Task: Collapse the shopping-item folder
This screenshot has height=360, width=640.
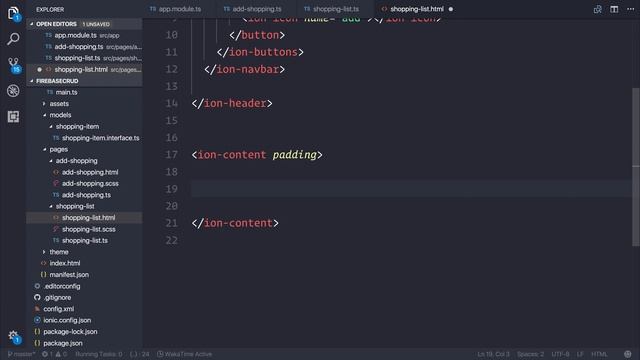Action: tap(77, 127)
